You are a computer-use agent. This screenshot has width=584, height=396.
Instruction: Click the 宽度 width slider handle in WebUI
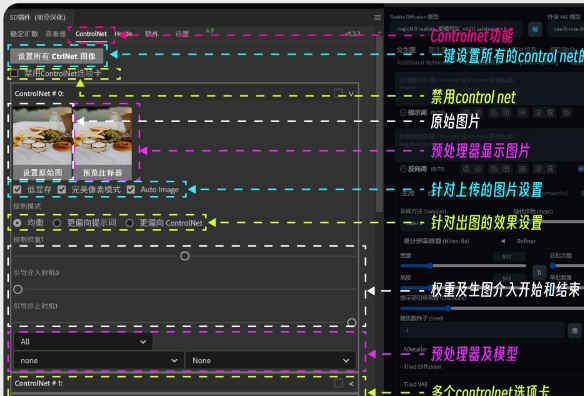(430, 266)
